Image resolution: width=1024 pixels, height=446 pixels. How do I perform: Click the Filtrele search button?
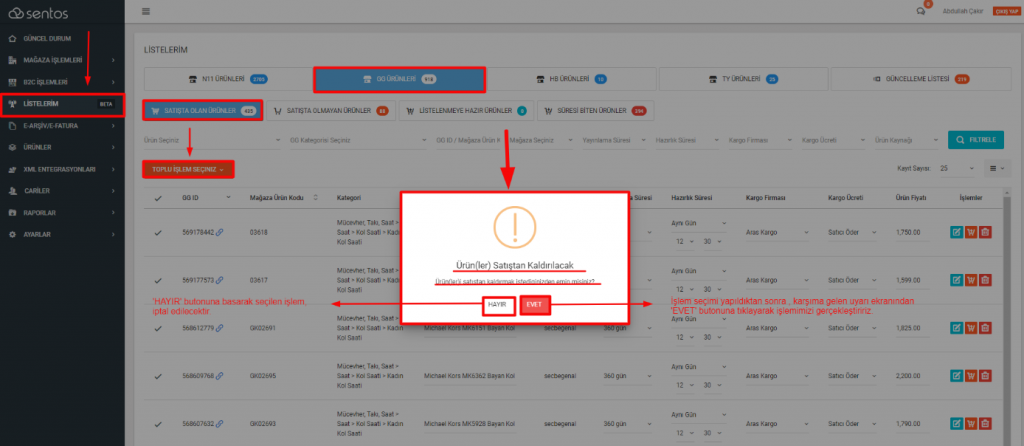[976, 140]
